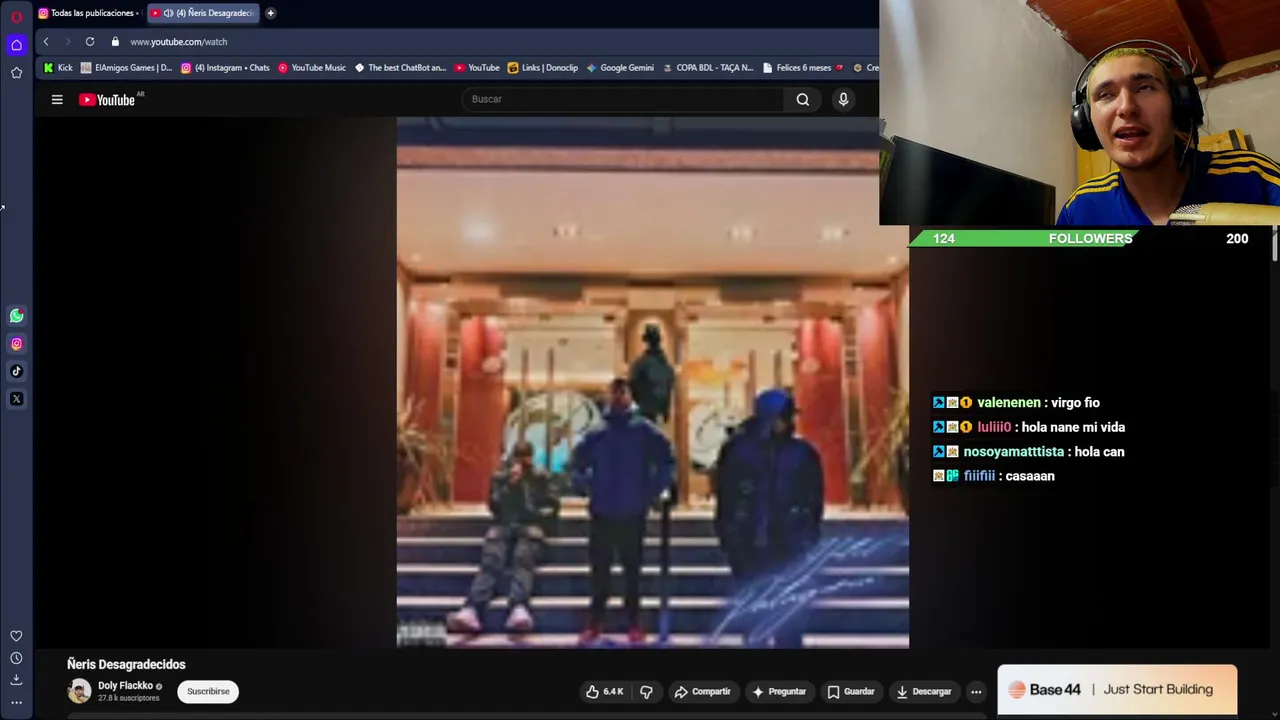Click the Preguntar ask button
The width and height of the screenshot is (1280, 720).
pyautogui.click(x=779, y=692)
